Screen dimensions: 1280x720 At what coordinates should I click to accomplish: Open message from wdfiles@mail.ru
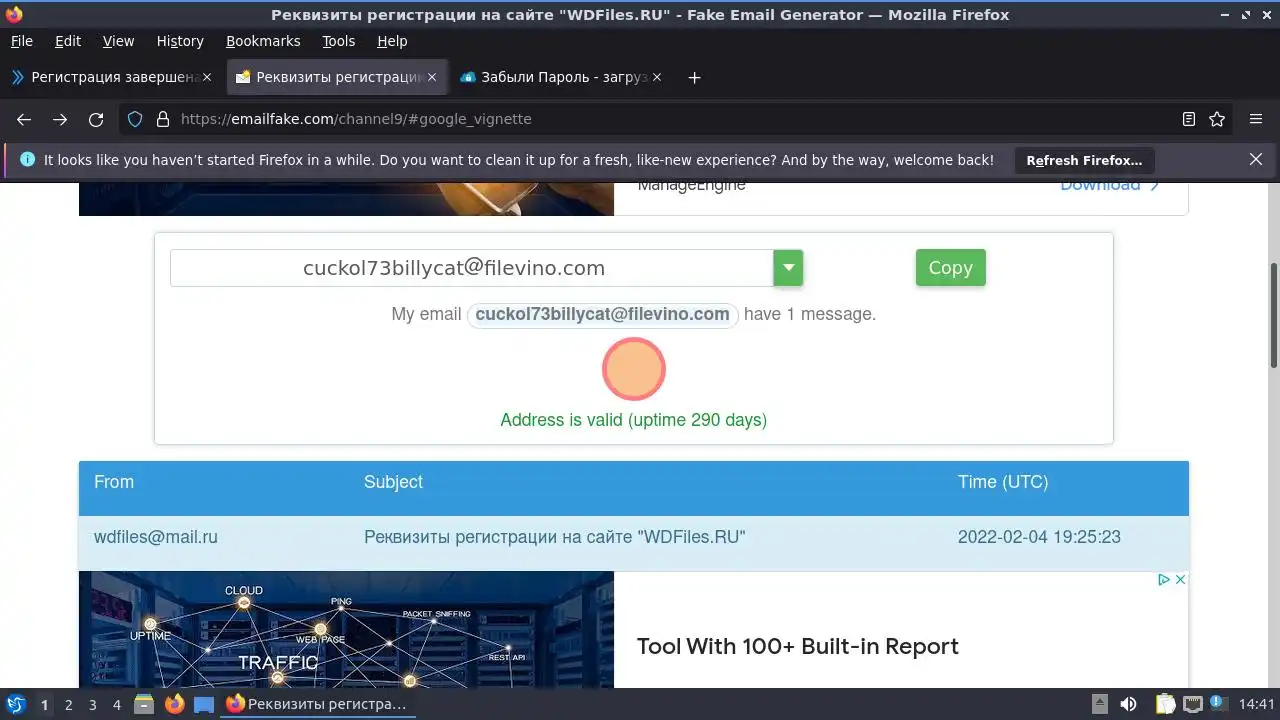[156, 537]
